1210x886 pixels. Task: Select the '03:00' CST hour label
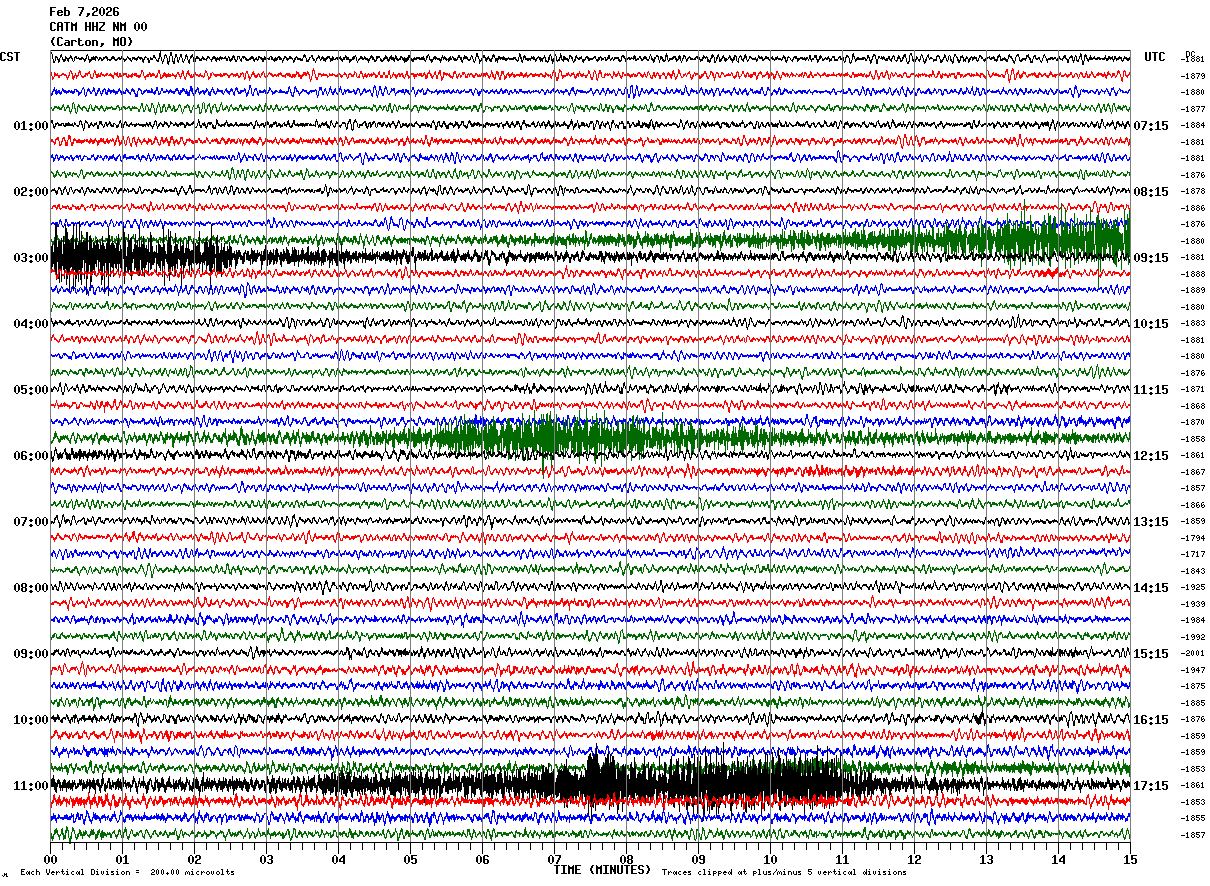pyautogui.click(x=31, y=258)
